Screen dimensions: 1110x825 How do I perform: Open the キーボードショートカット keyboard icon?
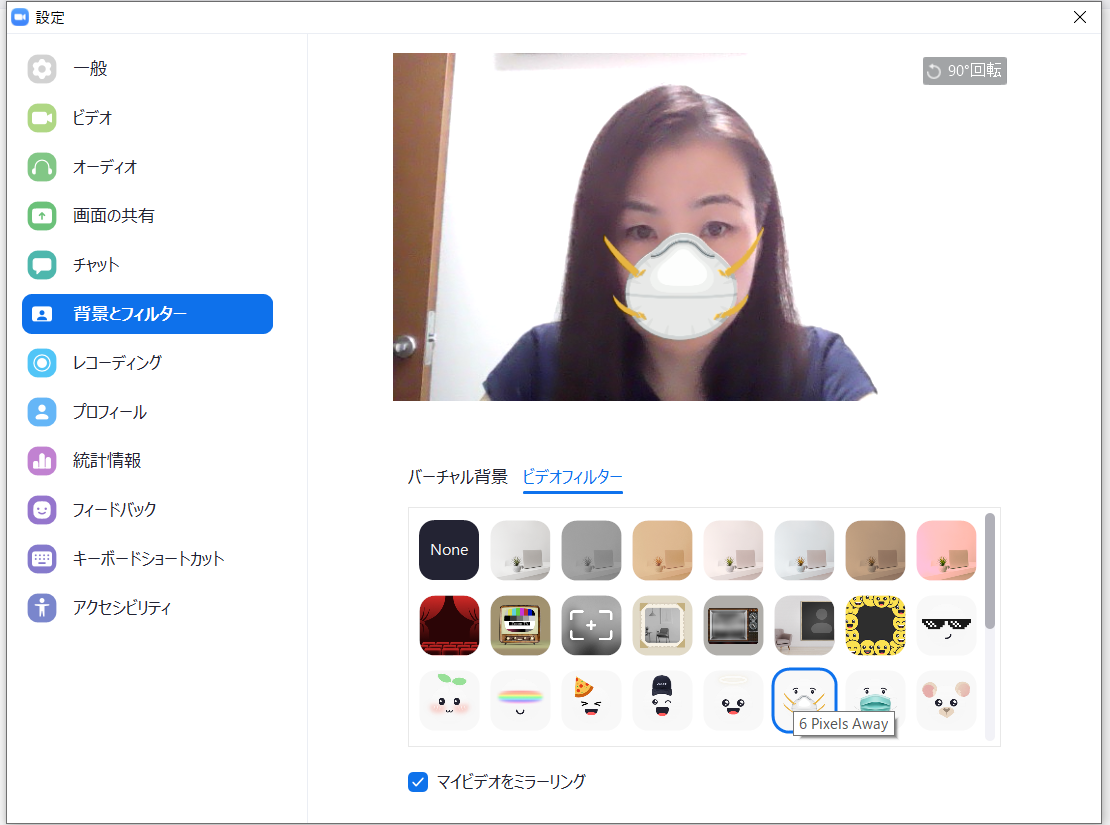click(42, 559)
